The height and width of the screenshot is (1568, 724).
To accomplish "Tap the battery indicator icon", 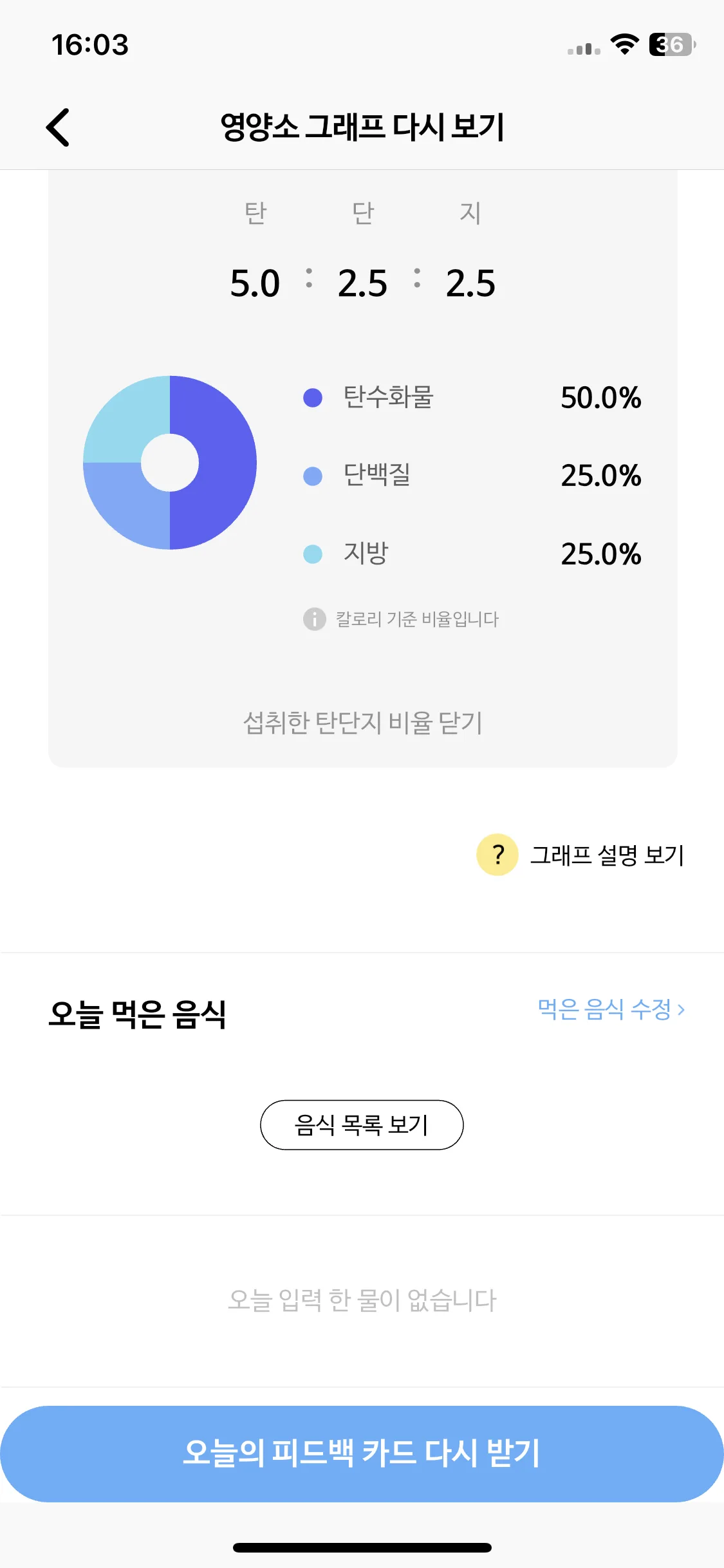I will pyautogui.click(x=673, y=44).
